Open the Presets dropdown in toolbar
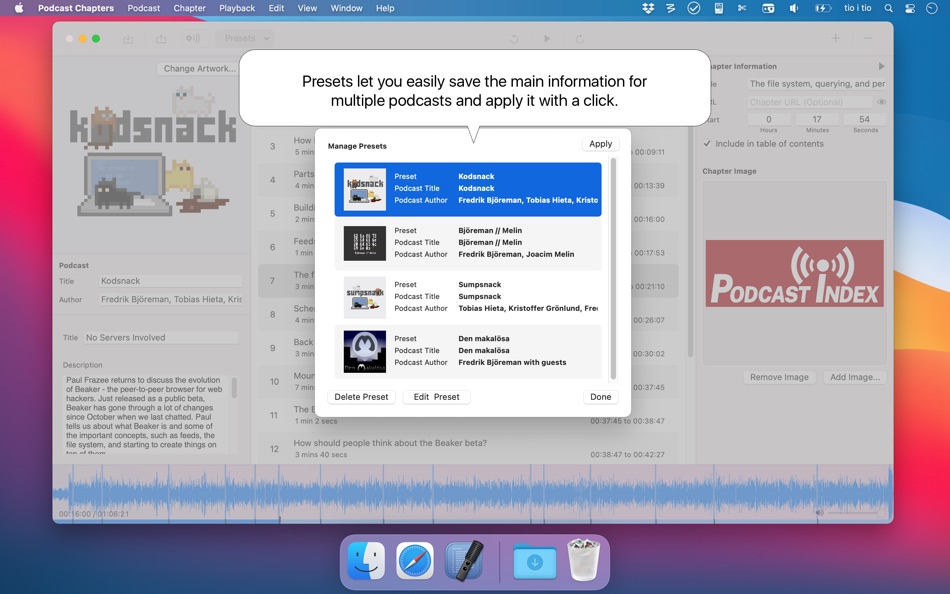The width and height of the screenshot is (950, 594). click(245, 38)
